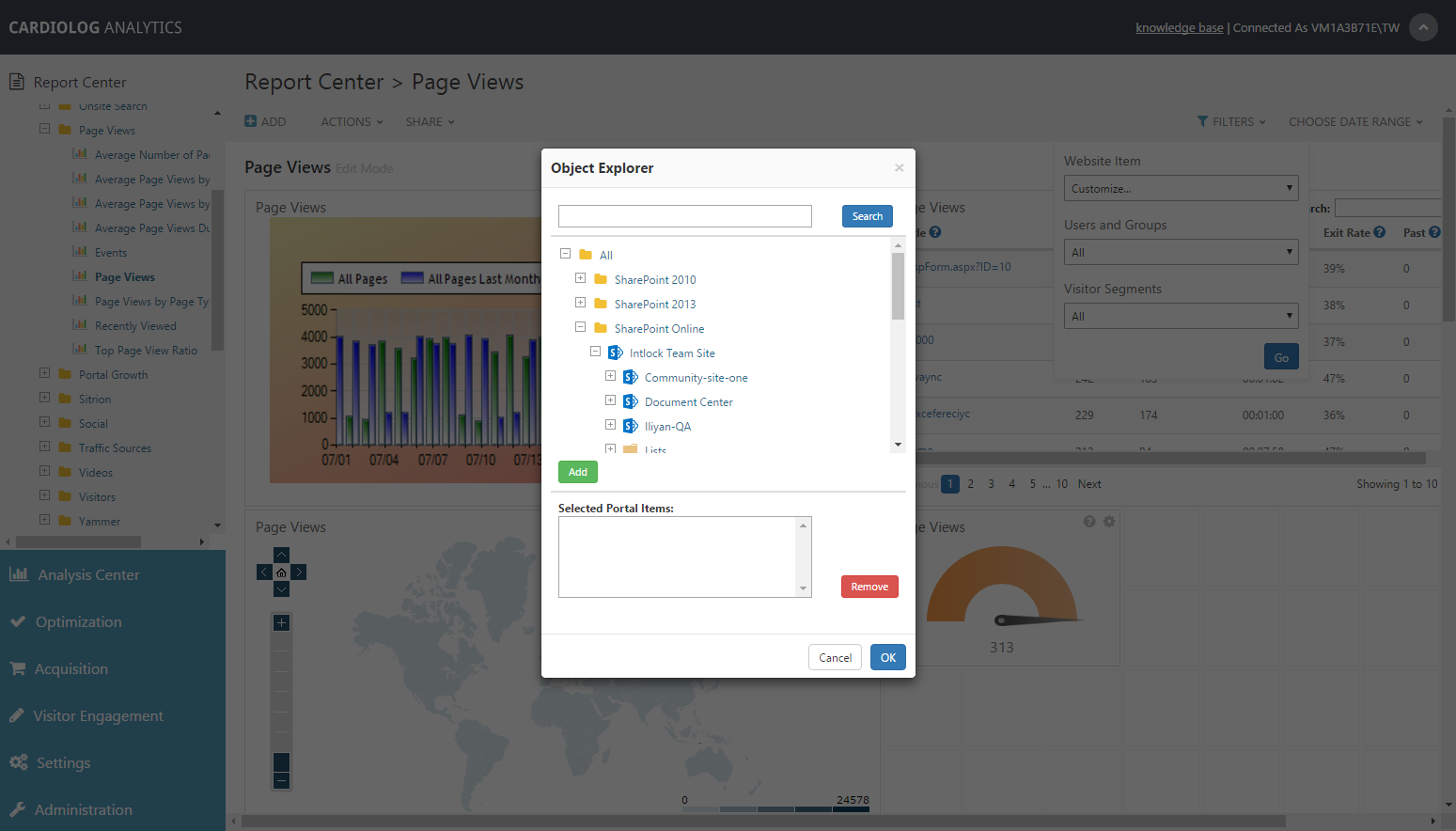Focus the Object Explorer search text field
This screenshot has width=1456, height=831.
pyautogui.click(x=684, y=216)
